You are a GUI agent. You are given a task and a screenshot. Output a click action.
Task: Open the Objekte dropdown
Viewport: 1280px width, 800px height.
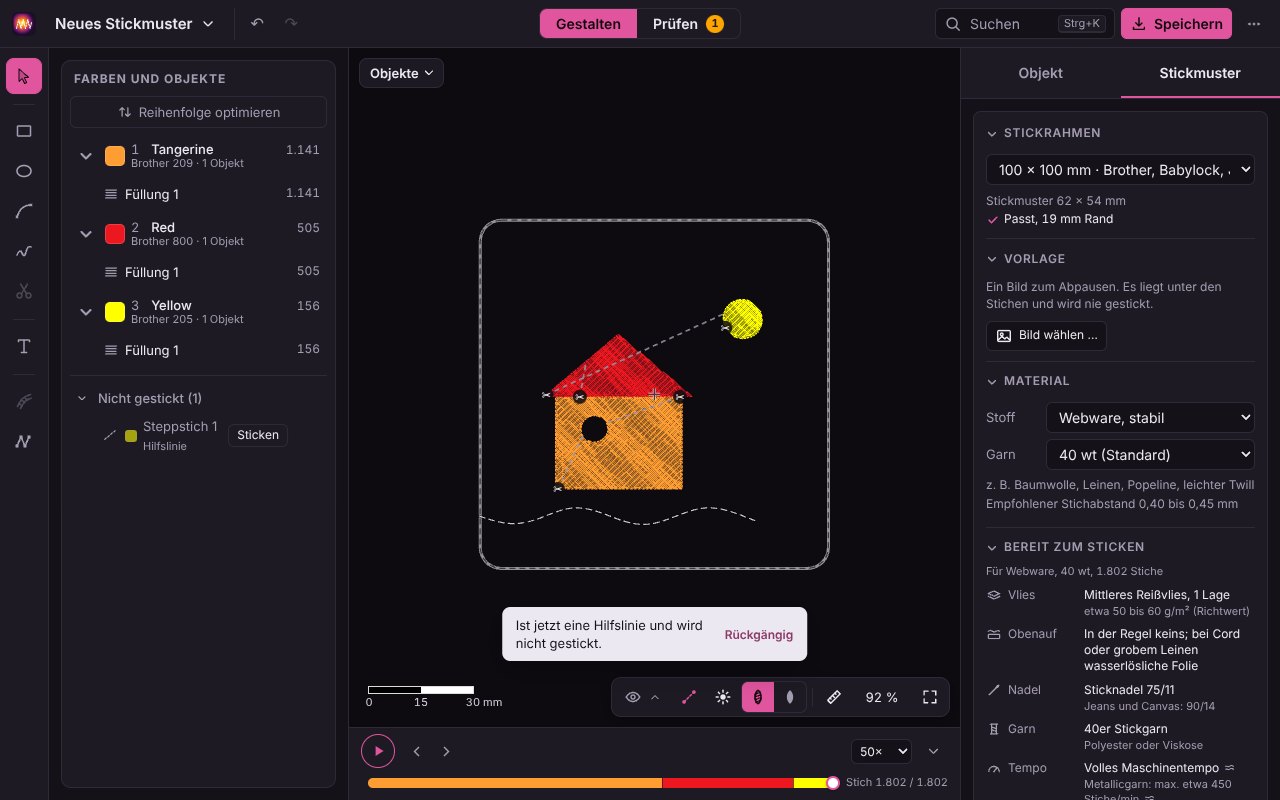(x=401, y=73)
